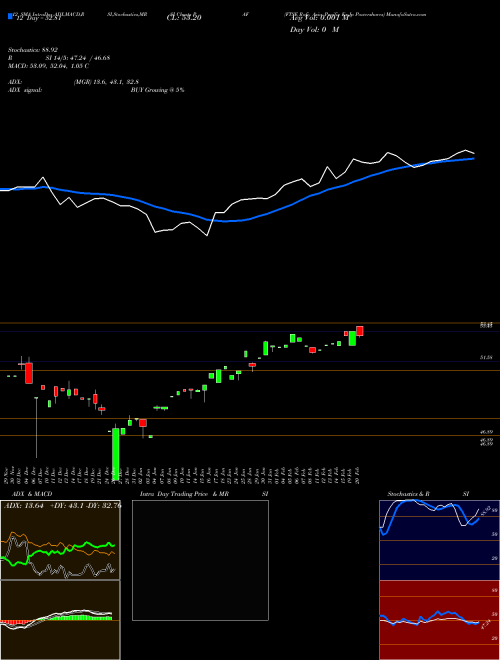Click the large red candle near 04 Dec
500x660 pixels.
coord(29,373)
